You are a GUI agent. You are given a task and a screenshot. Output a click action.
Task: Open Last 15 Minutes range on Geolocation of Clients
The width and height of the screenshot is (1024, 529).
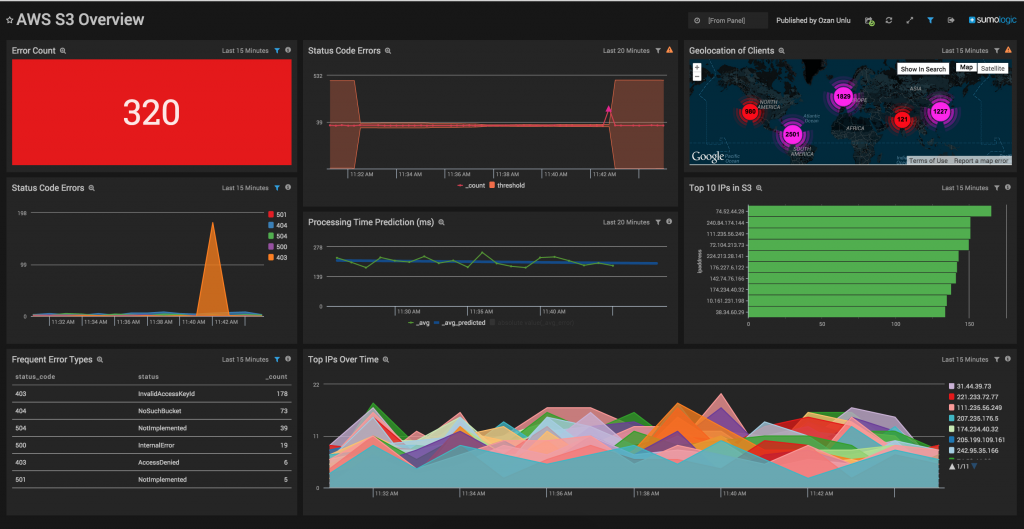click(x=965, y=50)
